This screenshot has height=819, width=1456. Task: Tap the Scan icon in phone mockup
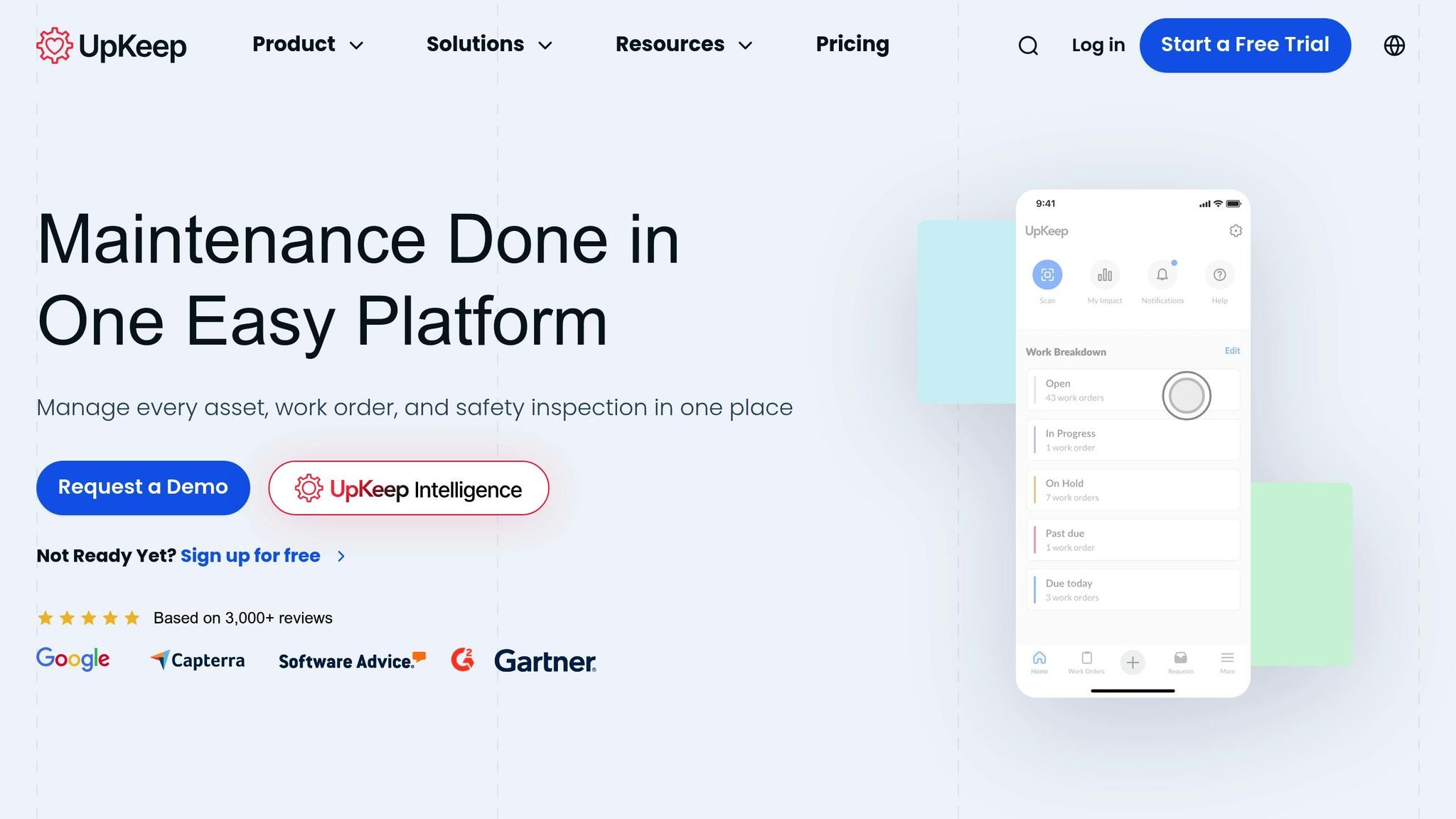pos(1047,275)
